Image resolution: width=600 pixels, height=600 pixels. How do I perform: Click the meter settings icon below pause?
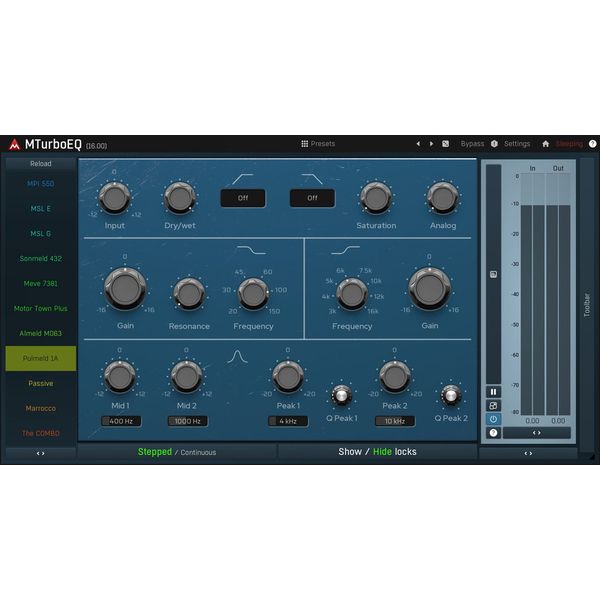pos(493,406)
